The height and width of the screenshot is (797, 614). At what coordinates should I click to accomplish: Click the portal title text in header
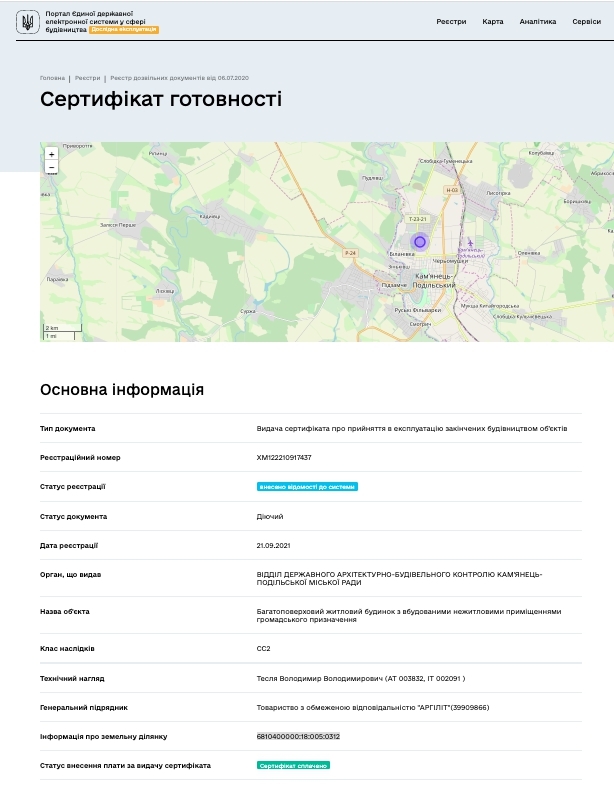(x=95, y=21)
